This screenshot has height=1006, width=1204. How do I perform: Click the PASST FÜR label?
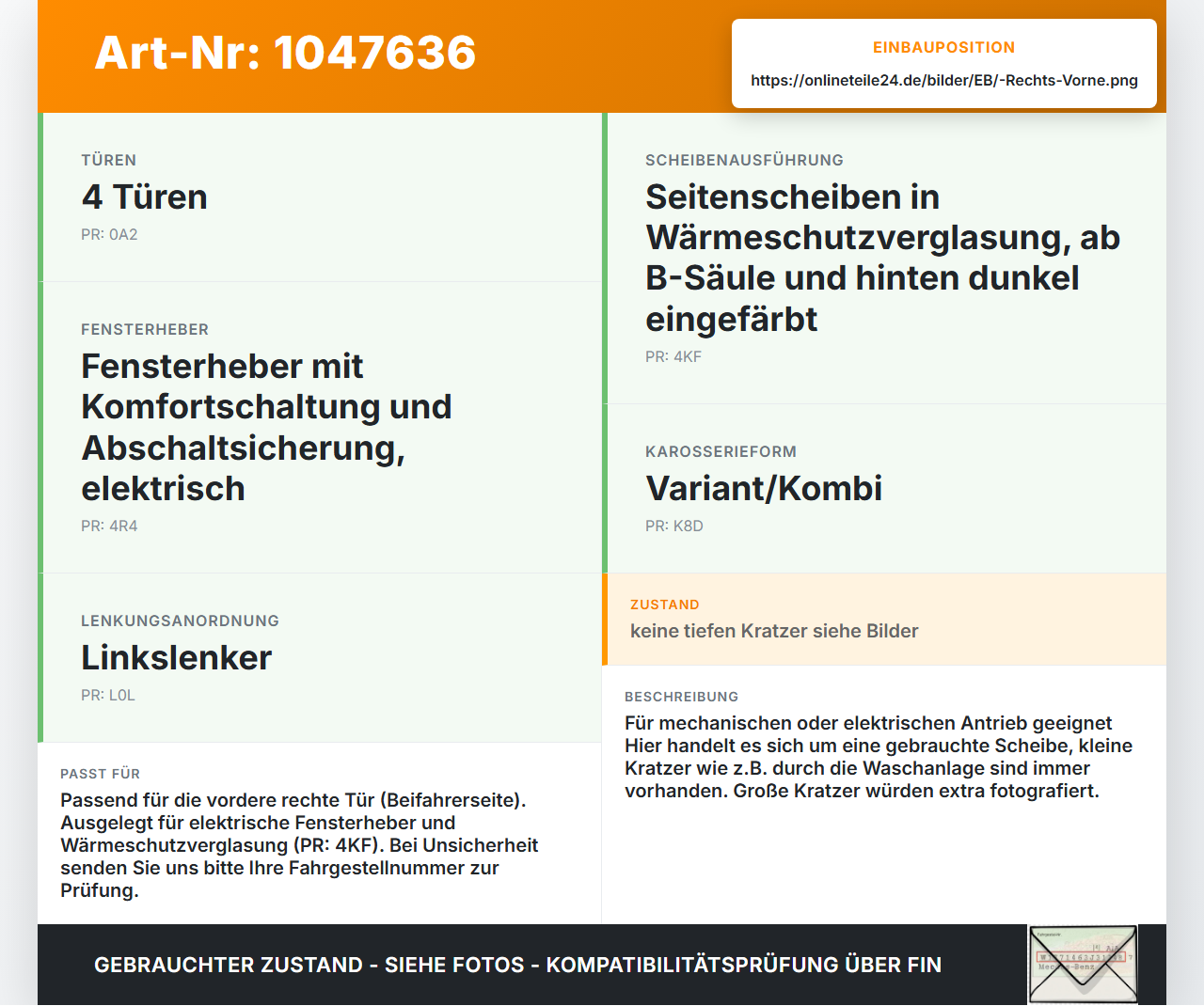(x=101, y=774)
